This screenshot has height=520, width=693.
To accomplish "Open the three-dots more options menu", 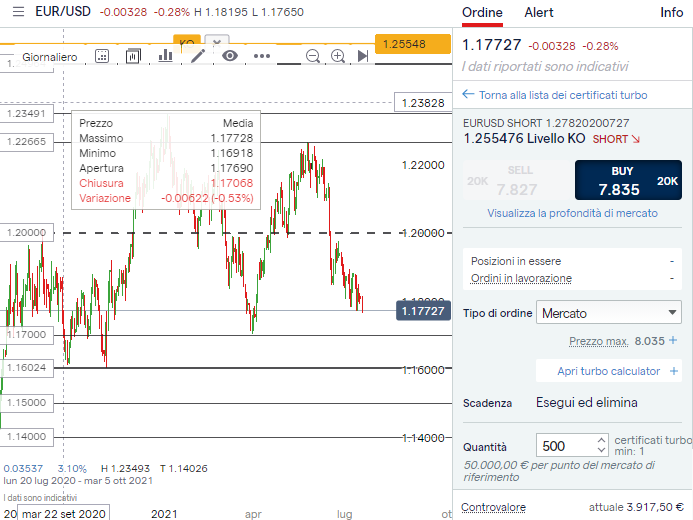I will tap(262, 56).
